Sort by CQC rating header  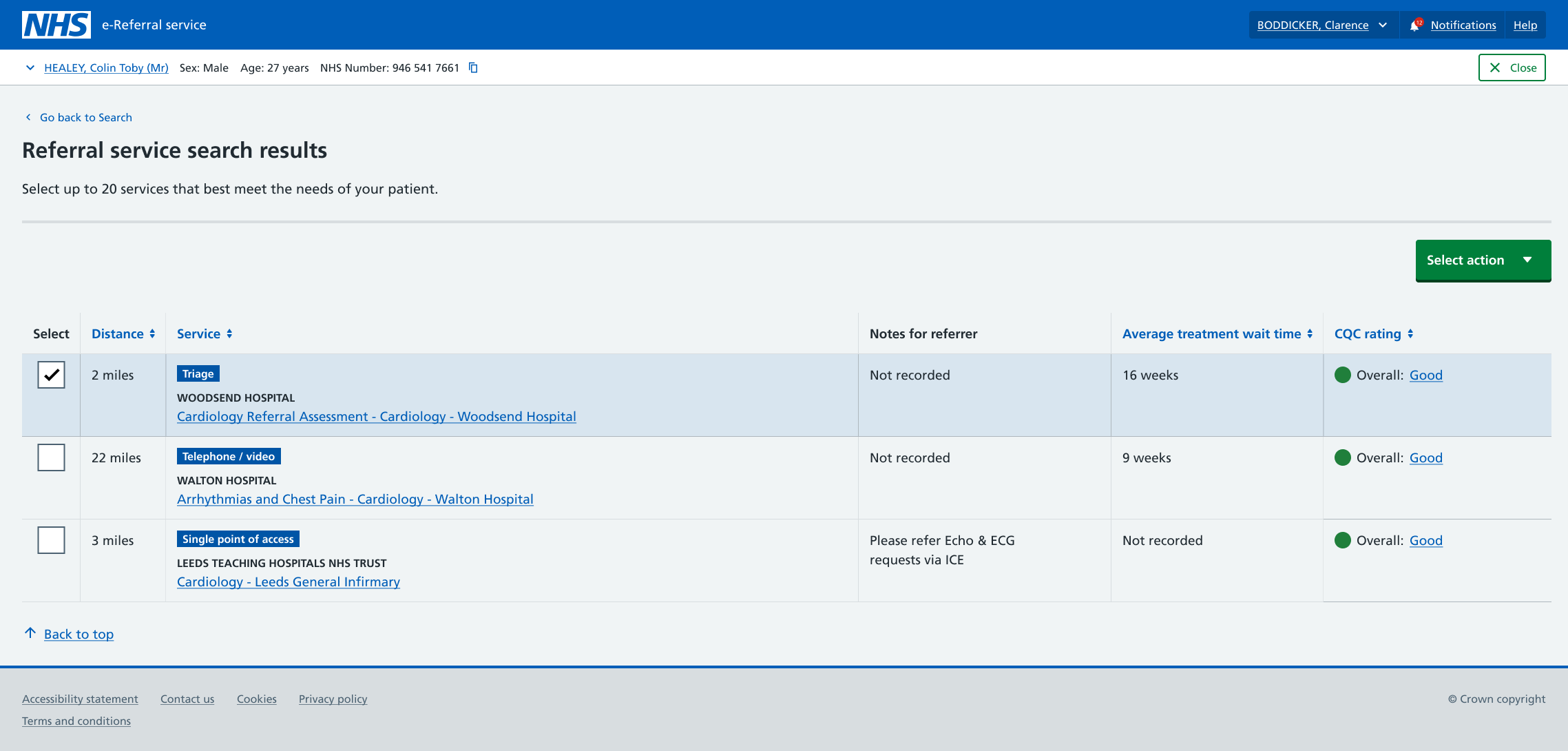pyautogui.click(x=1373, y=333)
